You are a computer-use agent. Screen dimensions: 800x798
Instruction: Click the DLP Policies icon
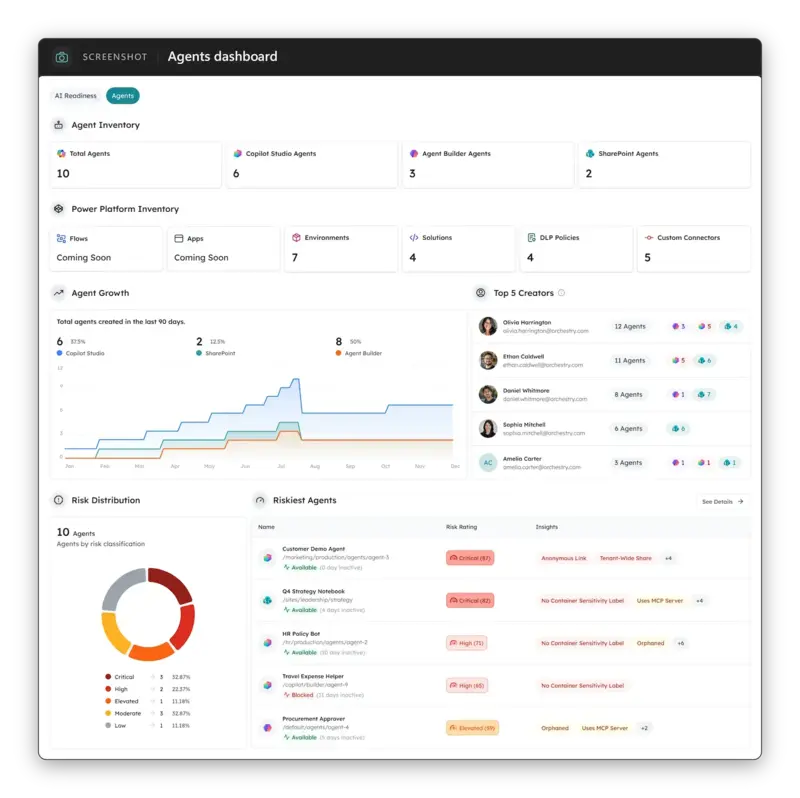pyautogui.click(x=531, y=238)
